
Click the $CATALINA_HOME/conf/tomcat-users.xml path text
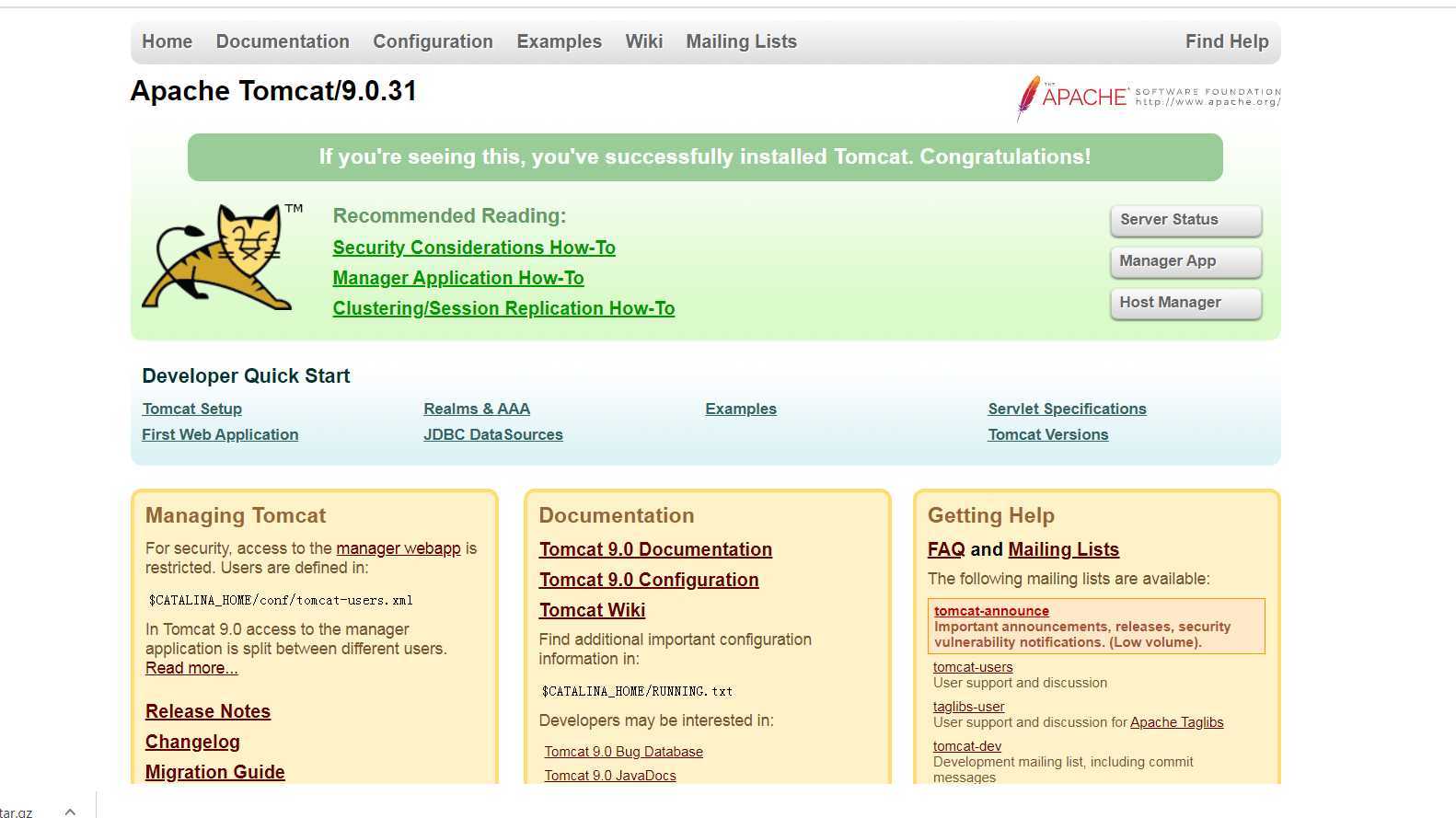(281, 600)
